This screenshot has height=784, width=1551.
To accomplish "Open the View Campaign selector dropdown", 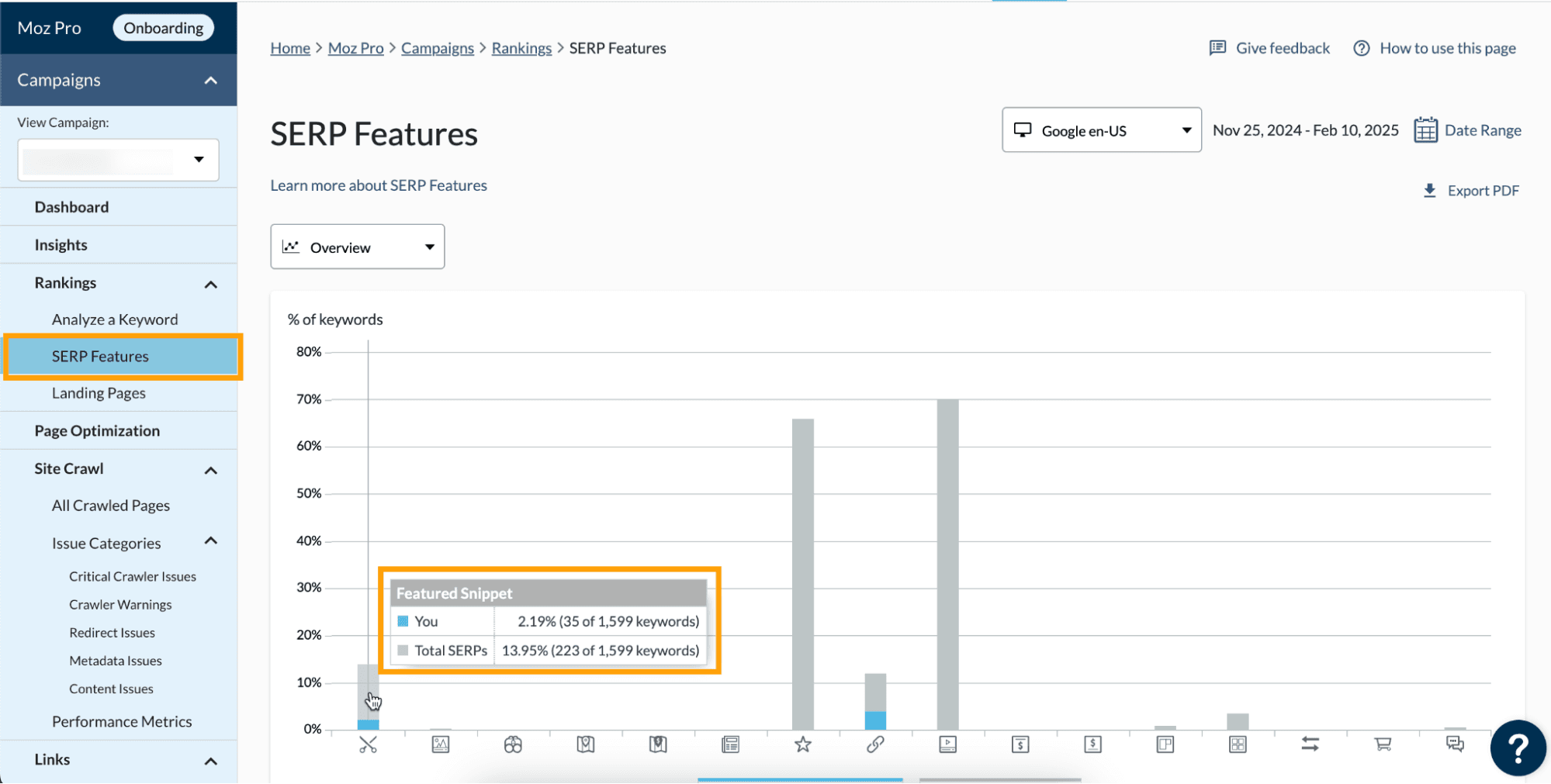I will tap(118, 160).
